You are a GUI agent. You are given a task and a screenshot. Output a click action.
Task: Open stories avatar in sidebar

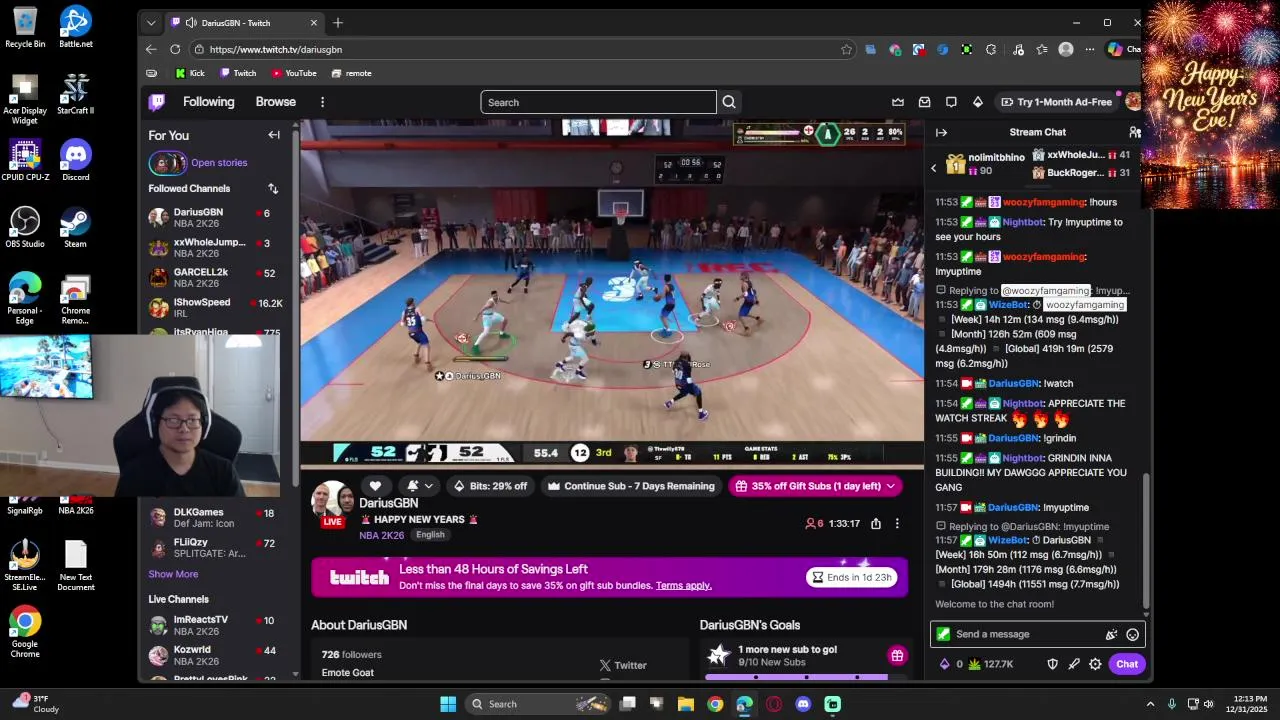click(x=168, y=163)
